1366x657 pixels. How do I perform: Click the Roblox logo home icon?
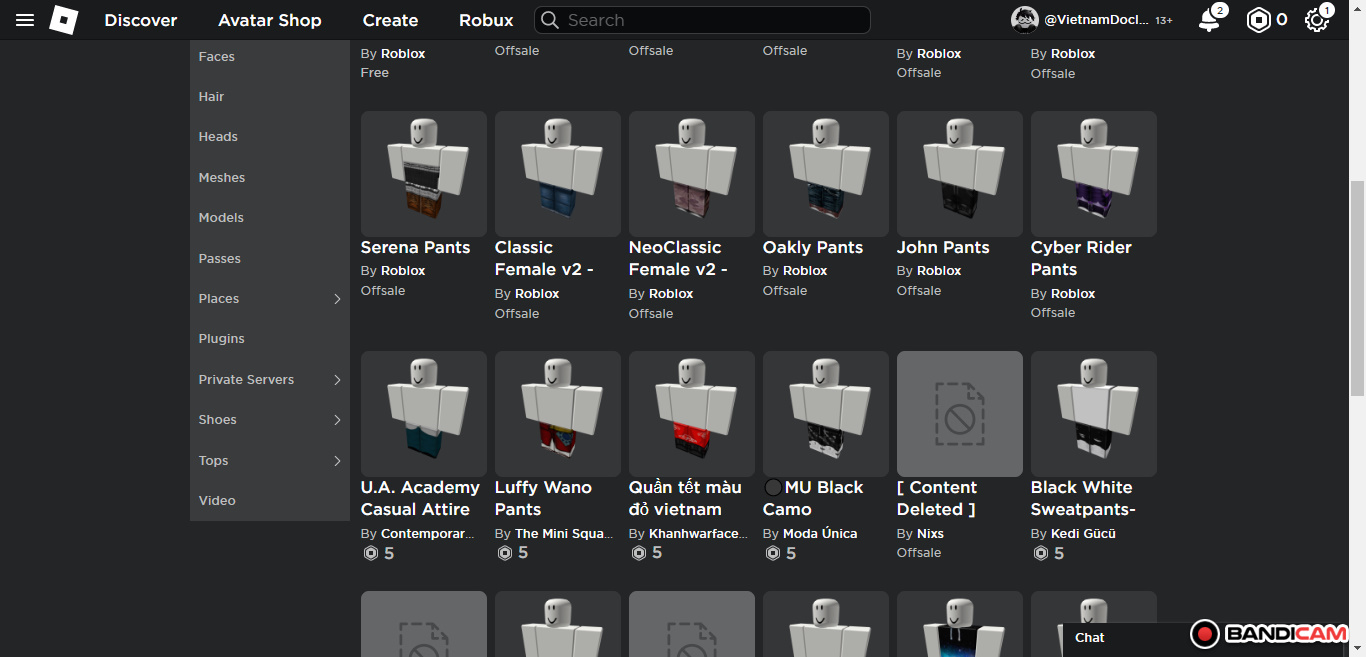64,20
